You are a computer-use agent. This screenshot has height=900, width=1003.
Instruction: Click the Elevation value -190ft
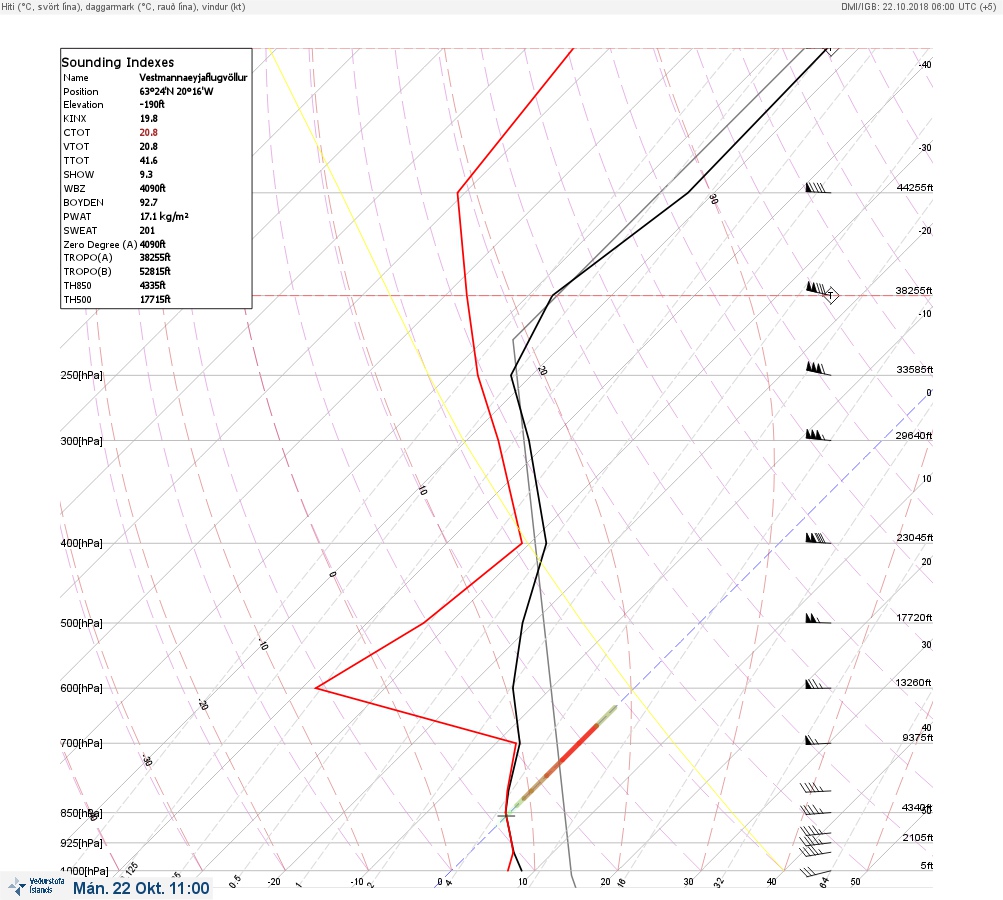152,105
